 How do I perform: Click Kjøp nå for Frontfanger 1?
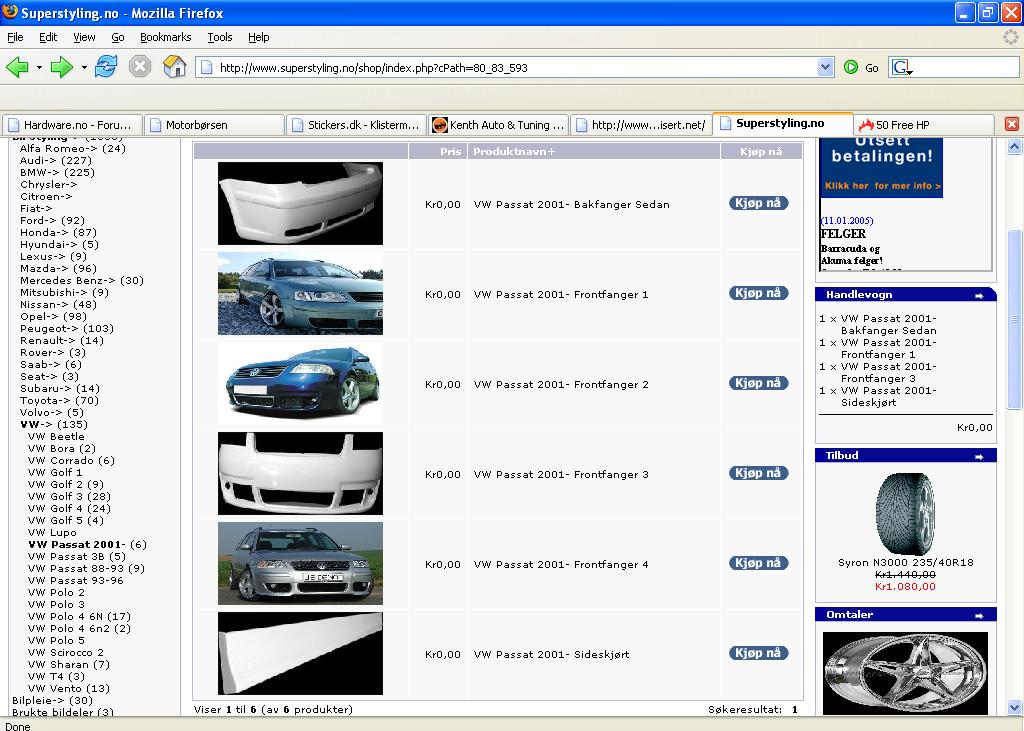(x=758, y=293)
